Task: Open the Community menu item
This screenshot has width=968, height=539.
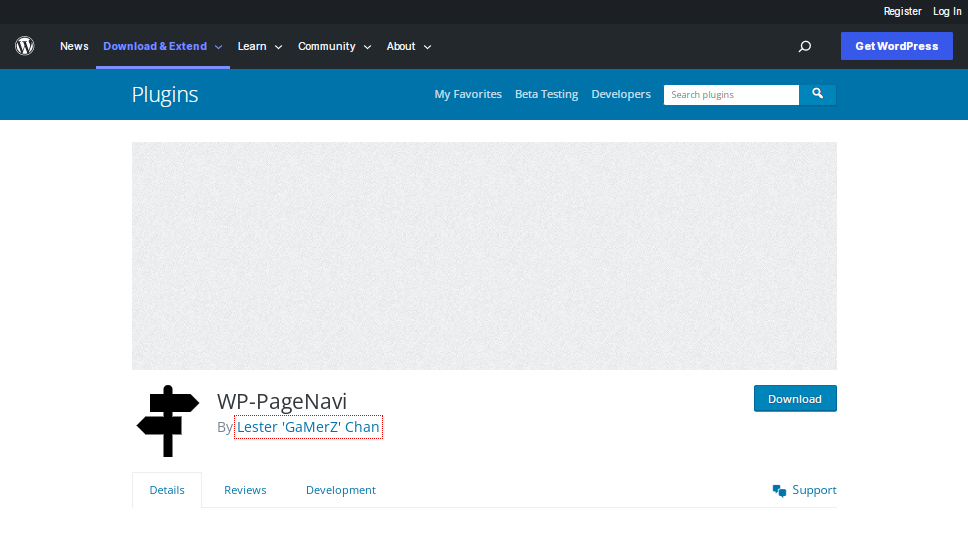Action: coord(327,46)
